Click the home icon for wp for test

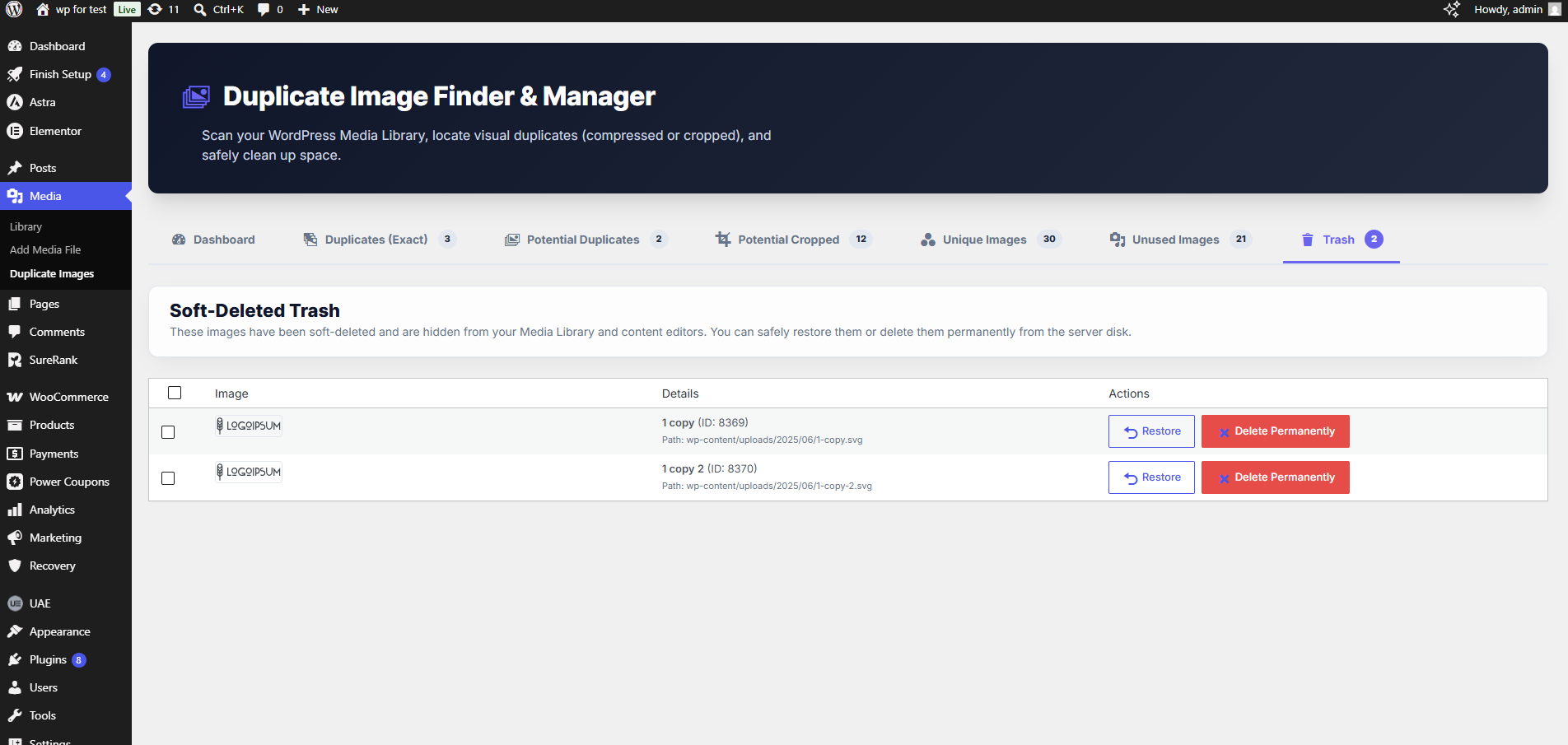(x=43, y=10)
